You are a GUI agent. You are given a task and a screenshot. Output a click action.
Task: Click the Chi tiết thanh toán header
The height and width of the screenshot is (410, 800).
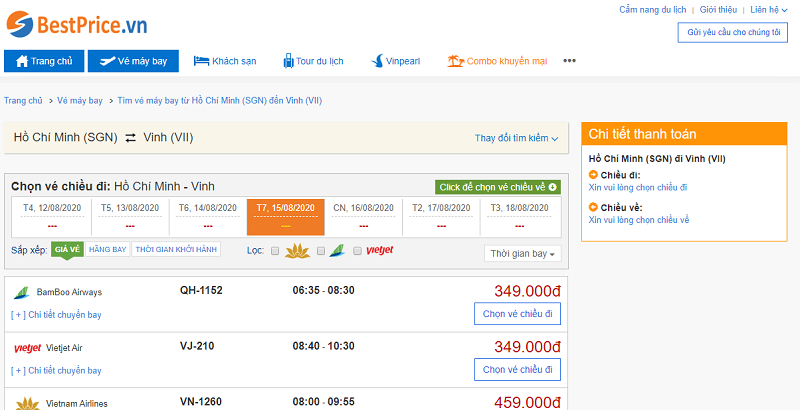684,134
